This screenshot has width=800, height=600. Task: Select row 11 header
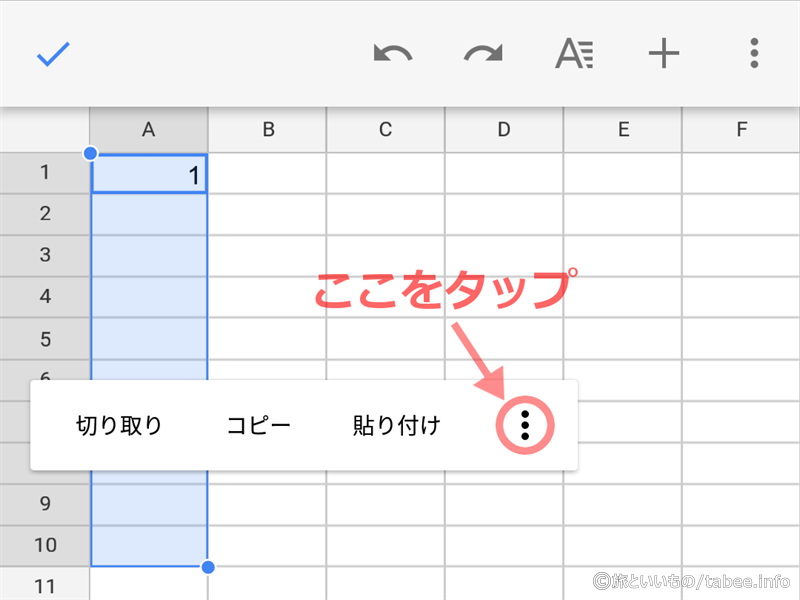(45, 586)
